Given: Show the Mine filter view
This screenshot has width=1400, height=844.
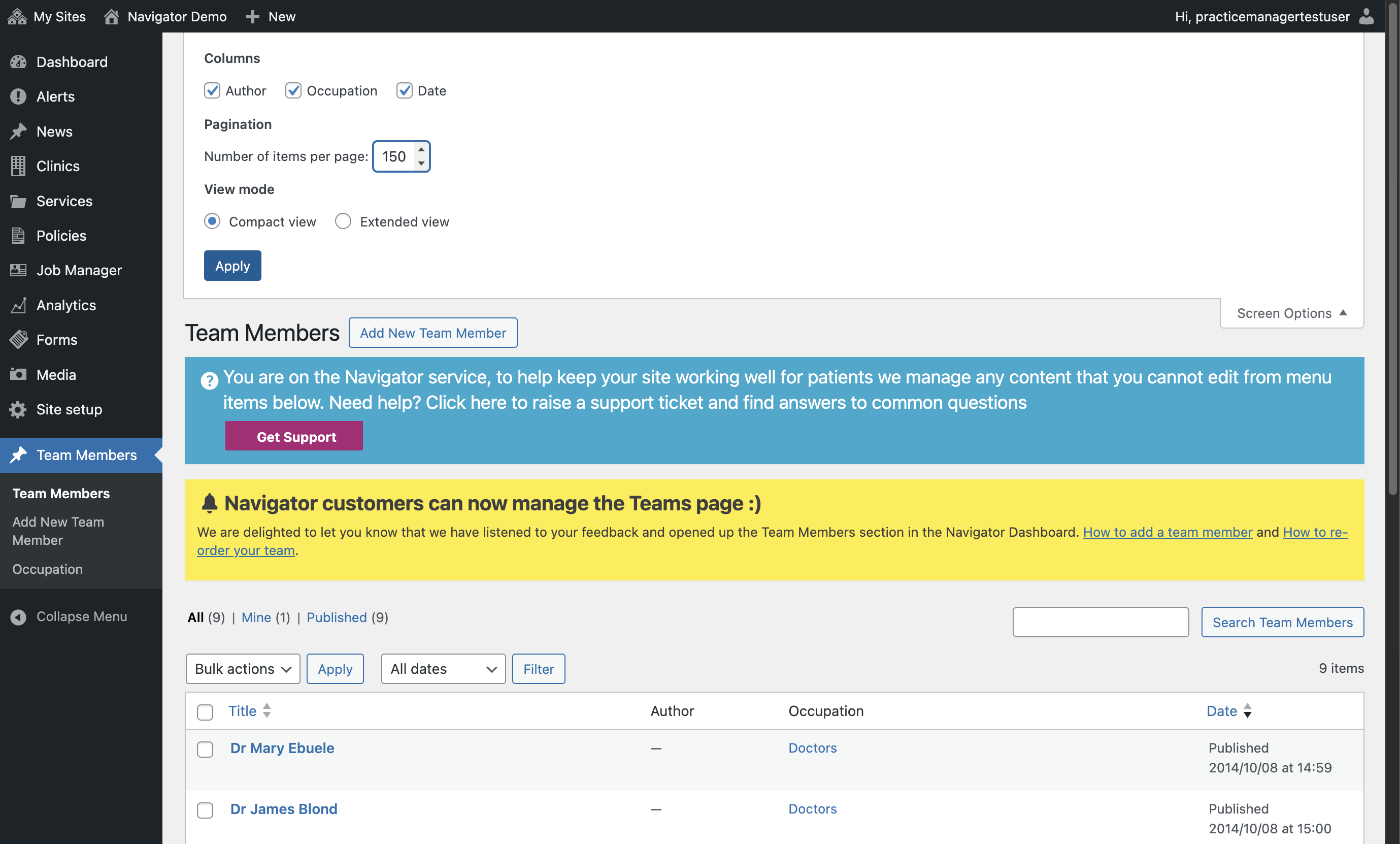Looking at the screenshot, I should click(256, 617).
